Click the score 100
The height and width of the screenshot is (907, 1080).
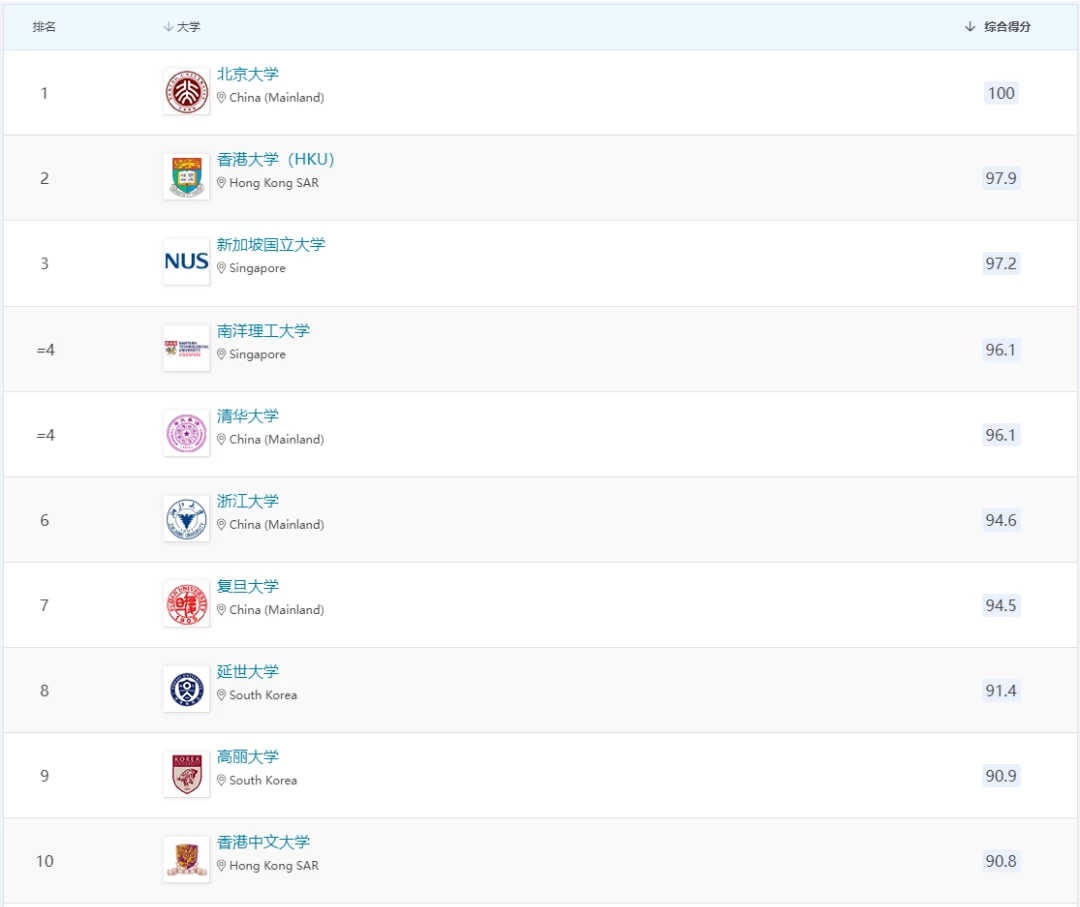coord(1001,93)
